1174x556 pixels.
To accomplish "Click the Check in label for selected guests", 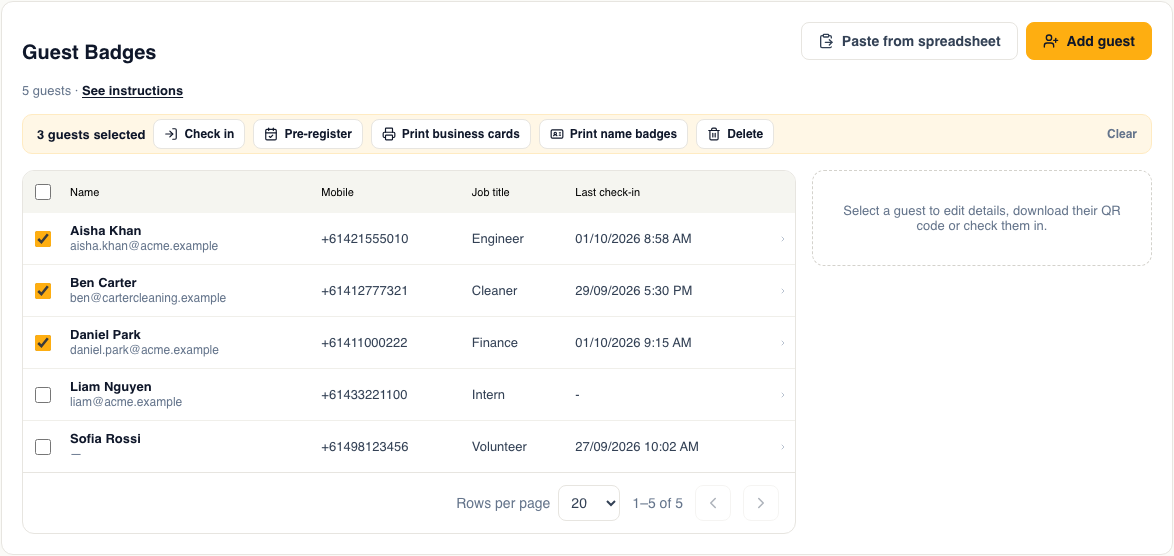I will point(210,134).
